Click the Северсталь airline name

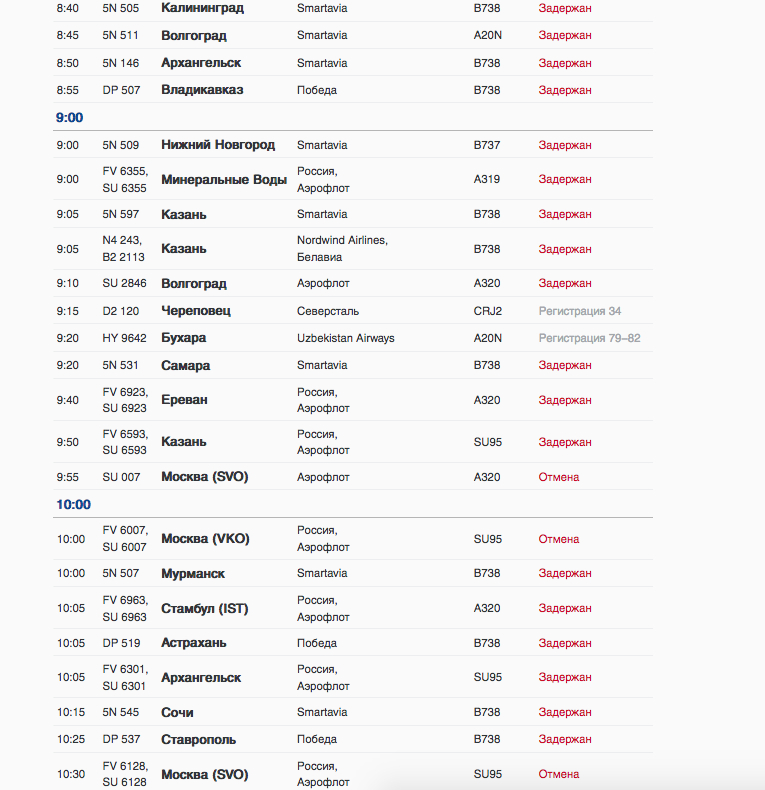[x=327, y=311]
